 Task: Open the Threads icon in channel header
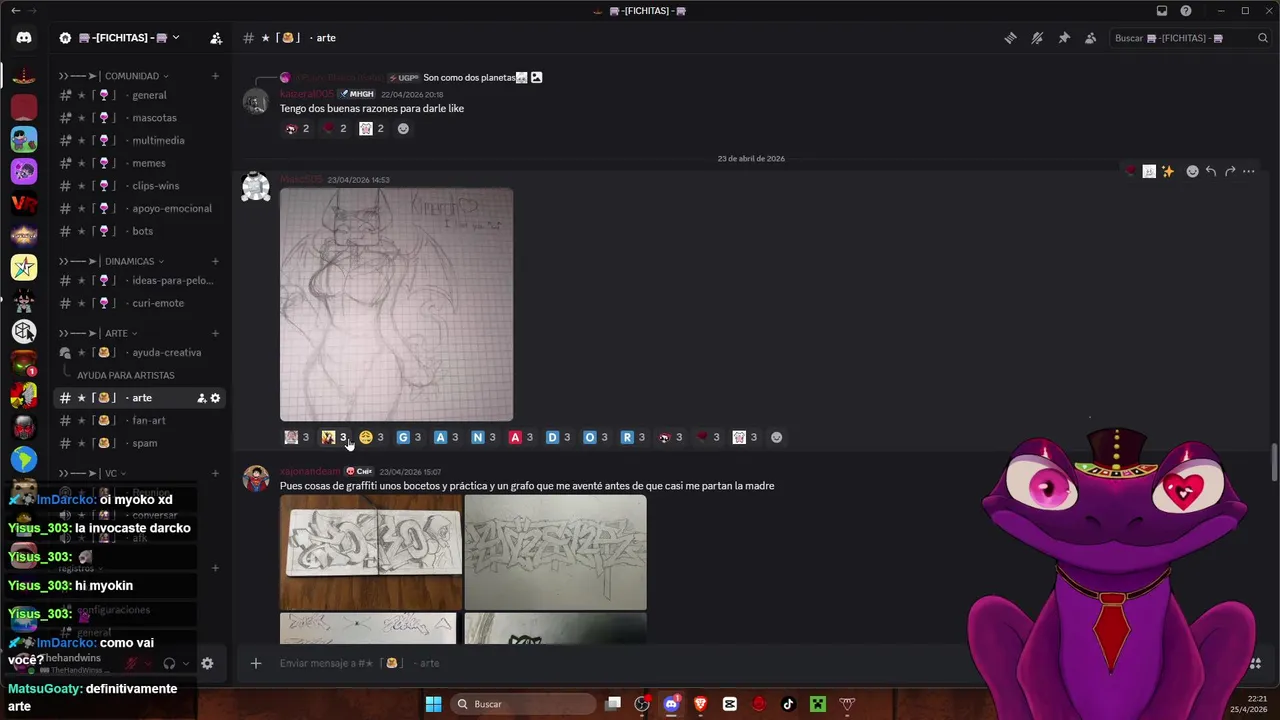(x=1011, y=38)
